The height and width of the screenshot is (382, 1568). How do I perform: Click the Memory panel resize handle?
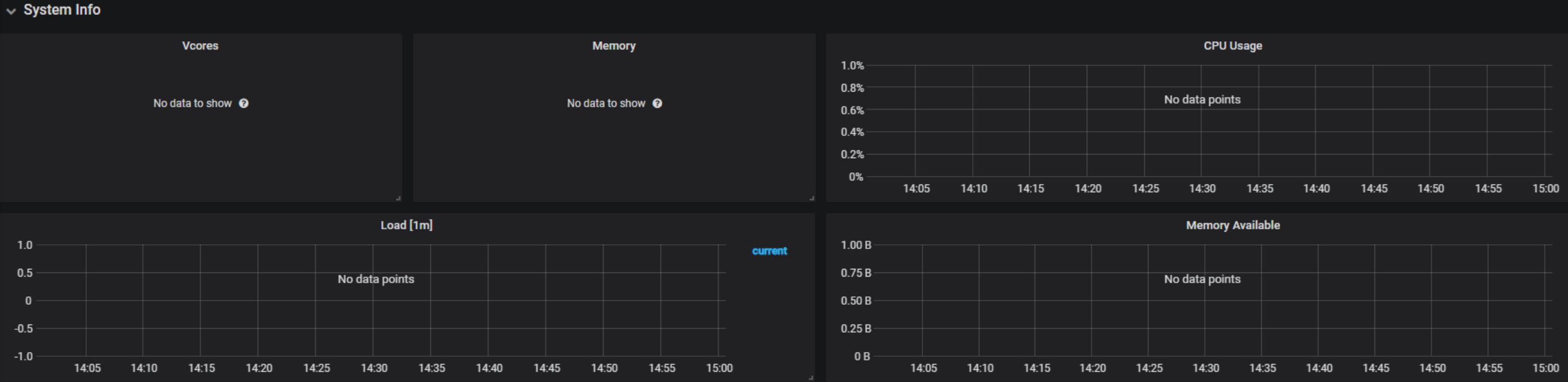812,198
